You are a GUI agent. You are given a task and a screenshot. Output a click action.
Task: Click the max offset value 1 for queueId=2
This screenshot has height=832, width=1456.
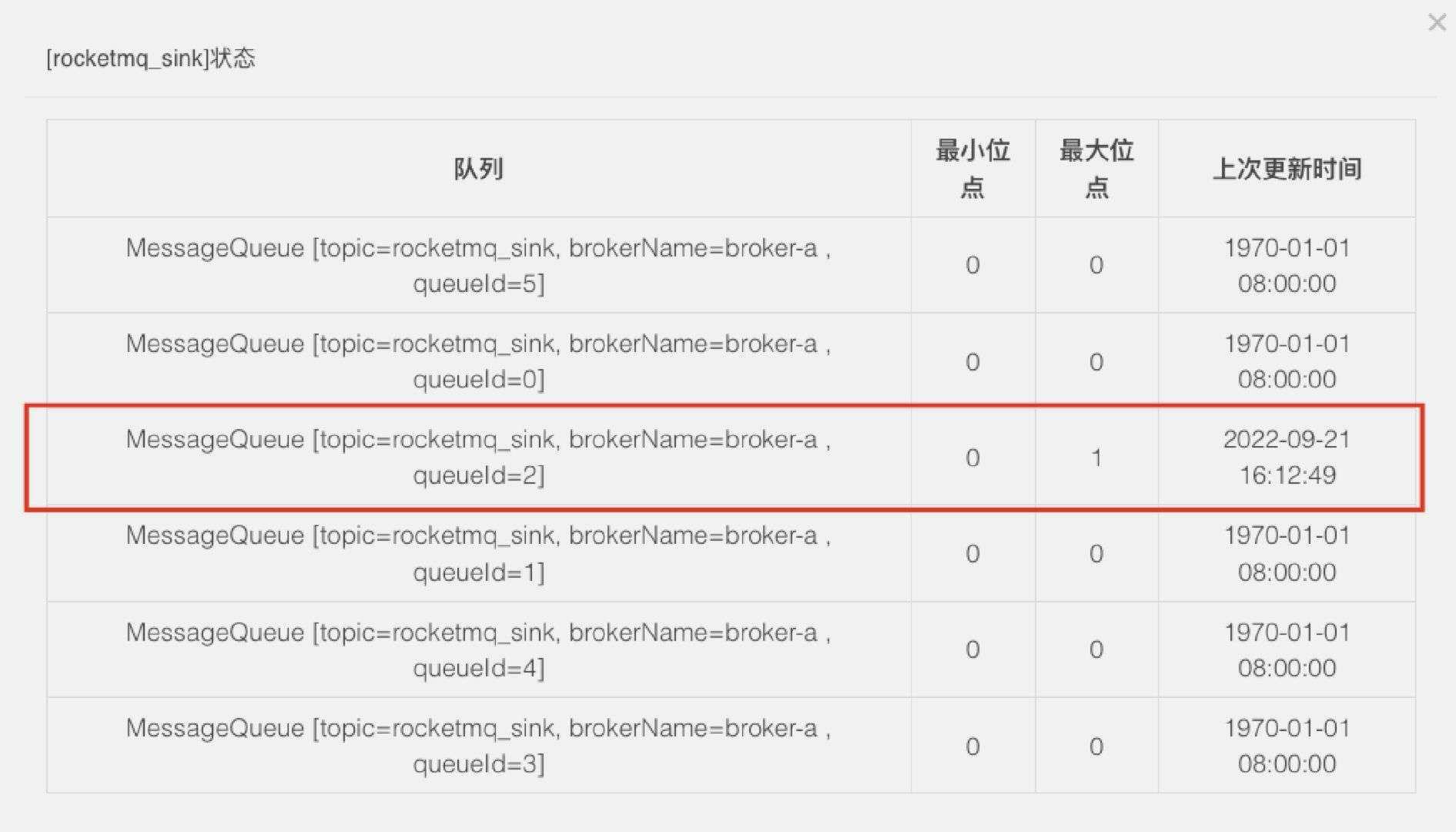tap(1096, 458)
